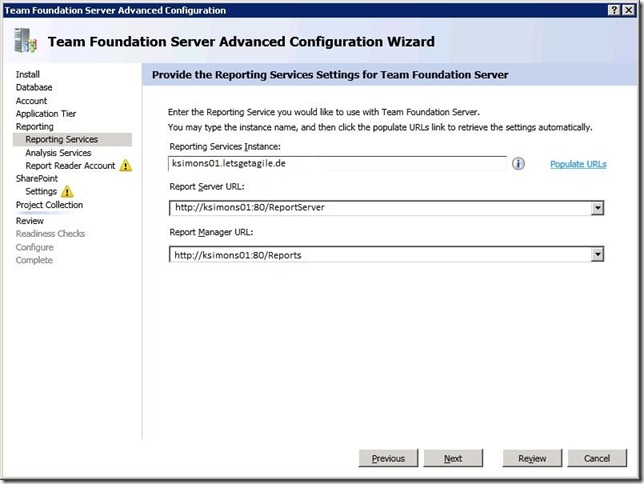The width and height of the screenshot is (644, 484).
Task: Click warning icon next to Report Reader Account
Action: coord(125,166)
